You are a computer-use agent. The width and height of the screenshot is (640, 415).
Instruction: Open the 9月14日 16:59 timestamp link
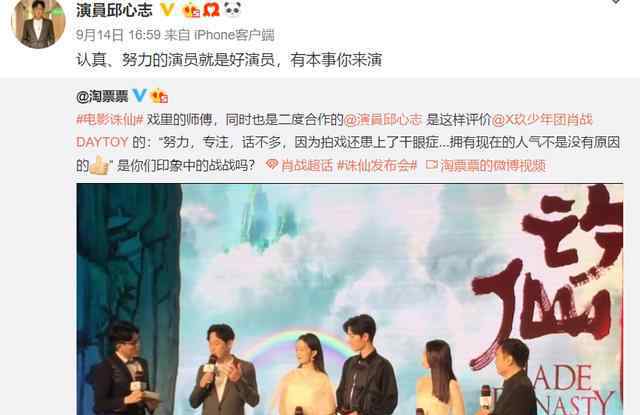pos(118,35)
